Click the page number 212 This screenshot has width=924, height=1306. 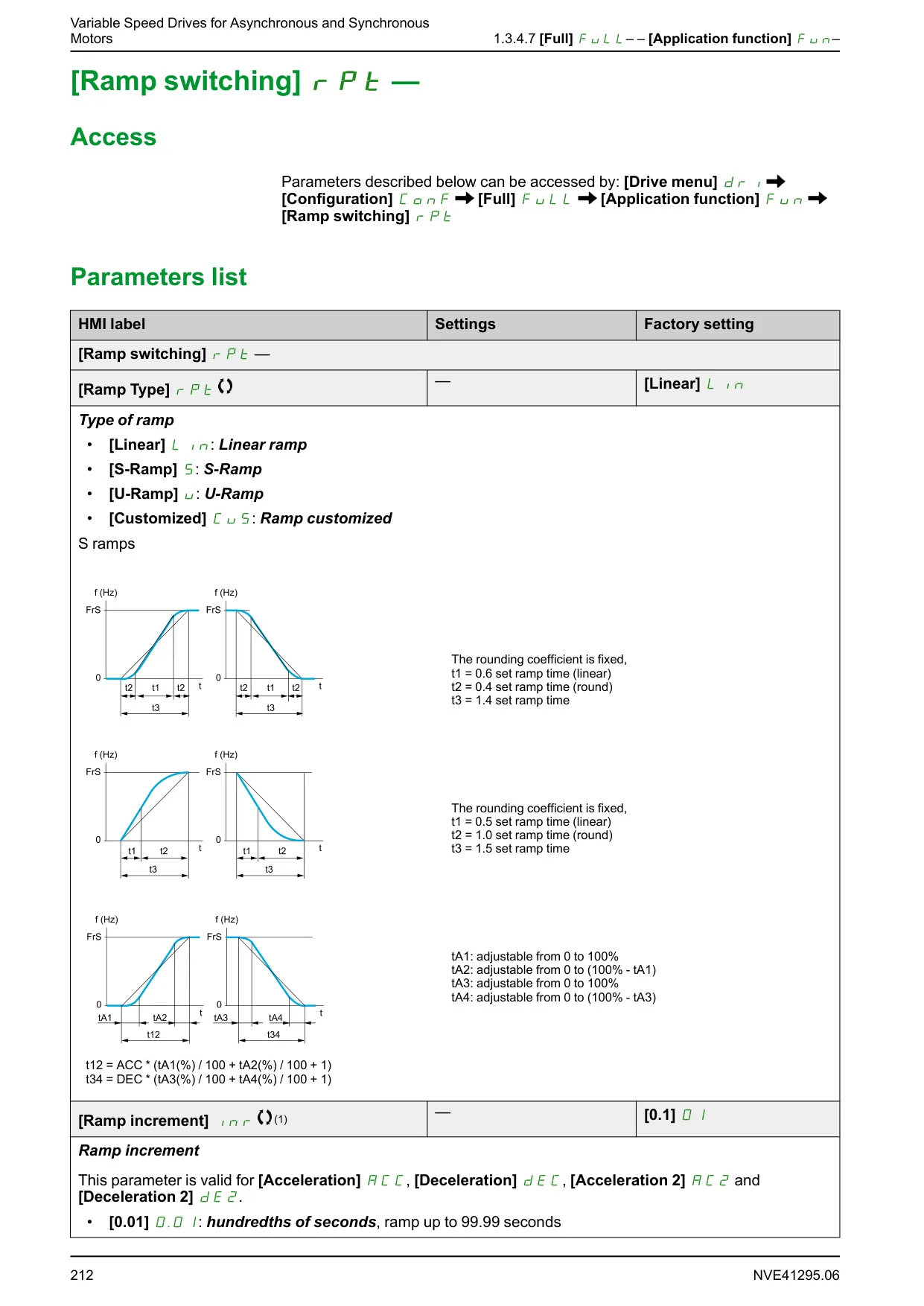[x=82, y=1275]
